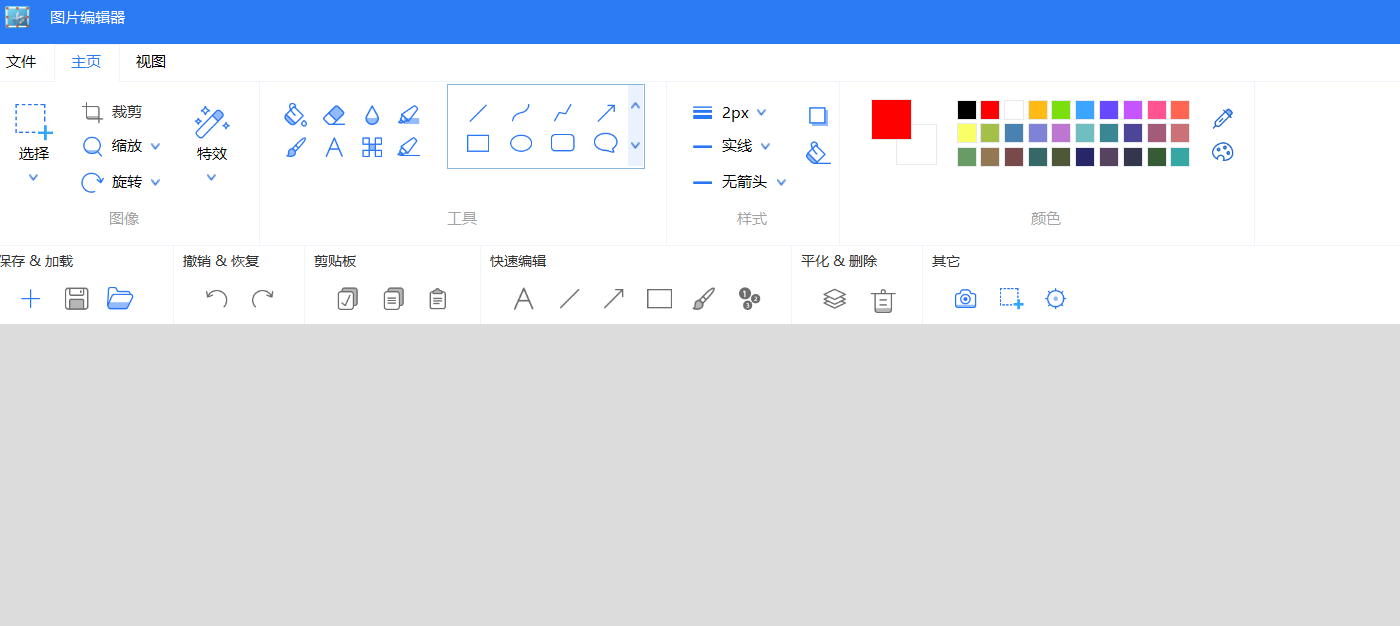1400x626 pixels.
Task: Switch to the 主页 tab
Action: point(86,62)
